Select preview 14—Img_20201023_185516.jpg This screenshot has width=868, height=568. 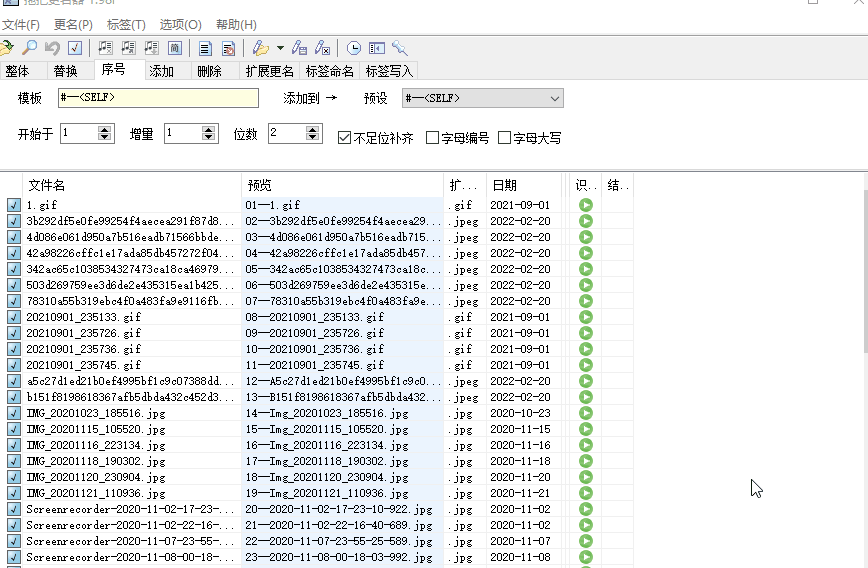[327, 414]
